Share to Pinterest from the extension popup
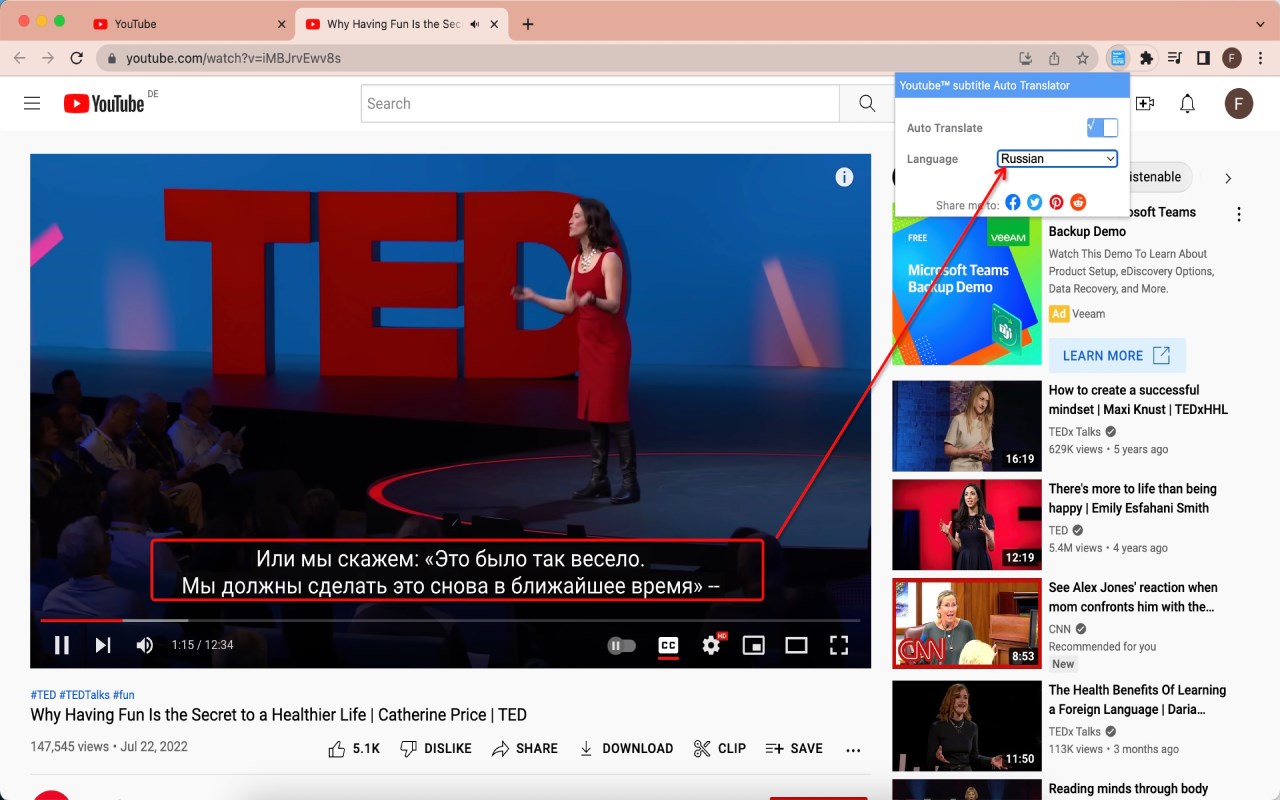The width and height of the screenshot is (1280, 800). (1056, 202)
